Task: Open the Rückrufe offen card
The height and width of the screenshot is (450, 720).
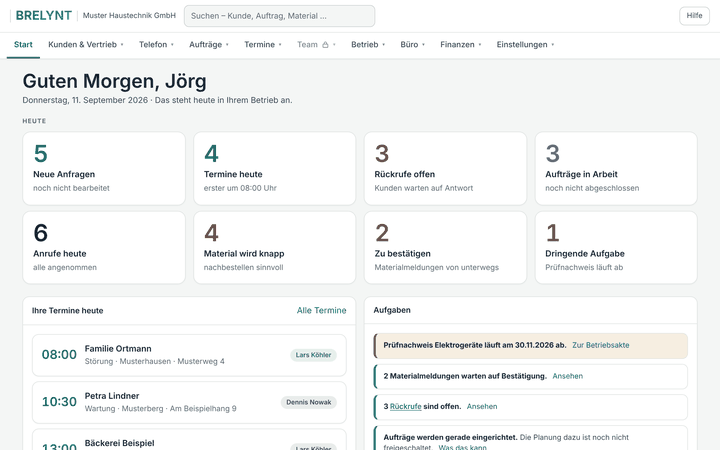Action: click(x=445, y=168)
